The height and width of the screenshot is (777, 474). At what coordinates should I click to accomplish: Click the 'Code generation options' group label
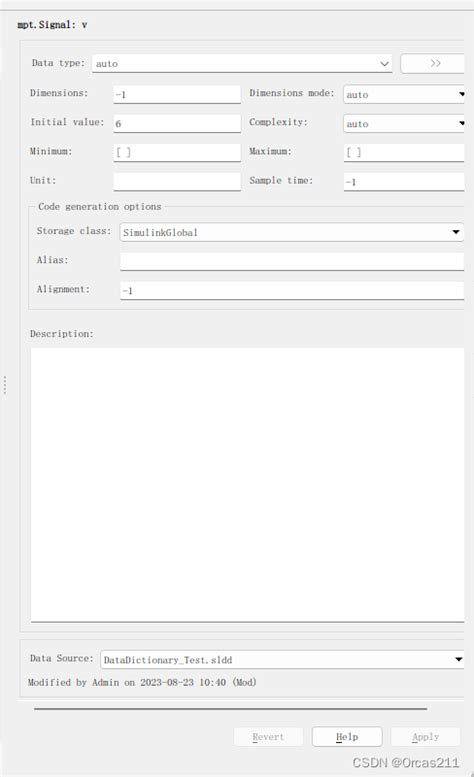tap(100, 207)
